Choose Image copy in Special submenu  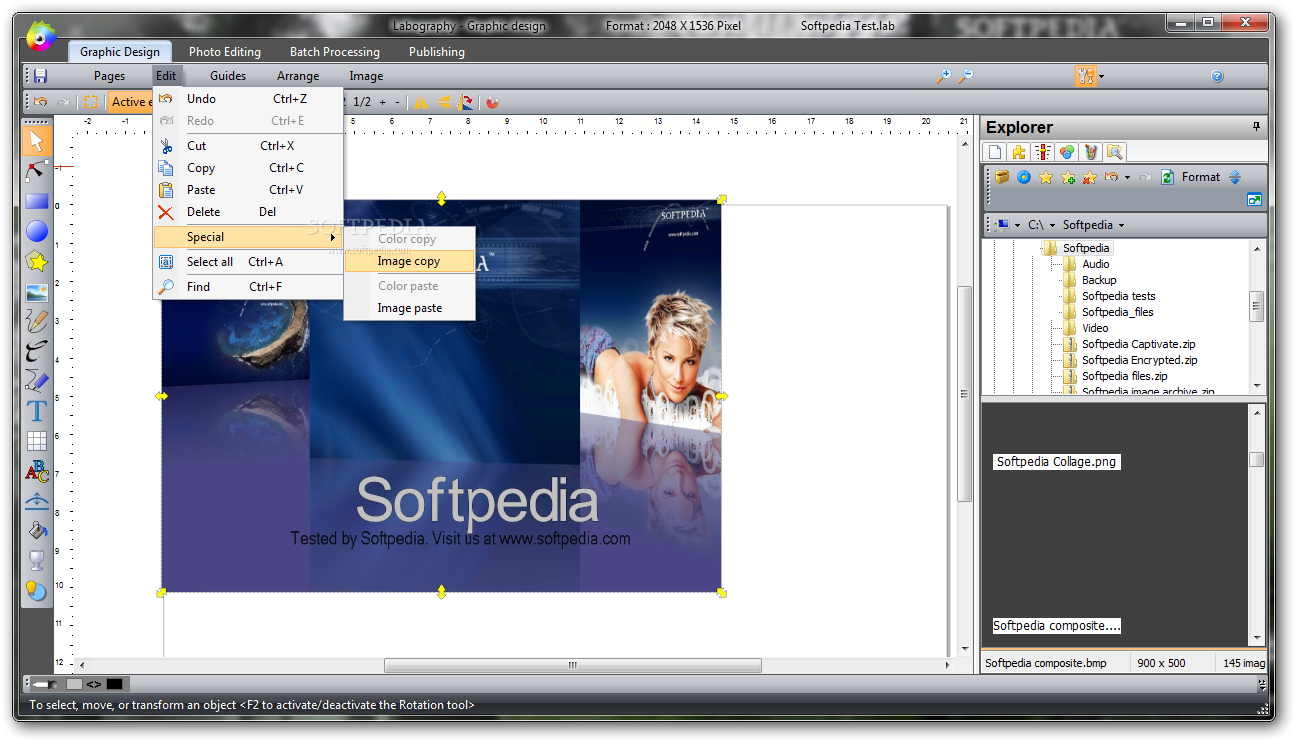(x=409, y=261)
